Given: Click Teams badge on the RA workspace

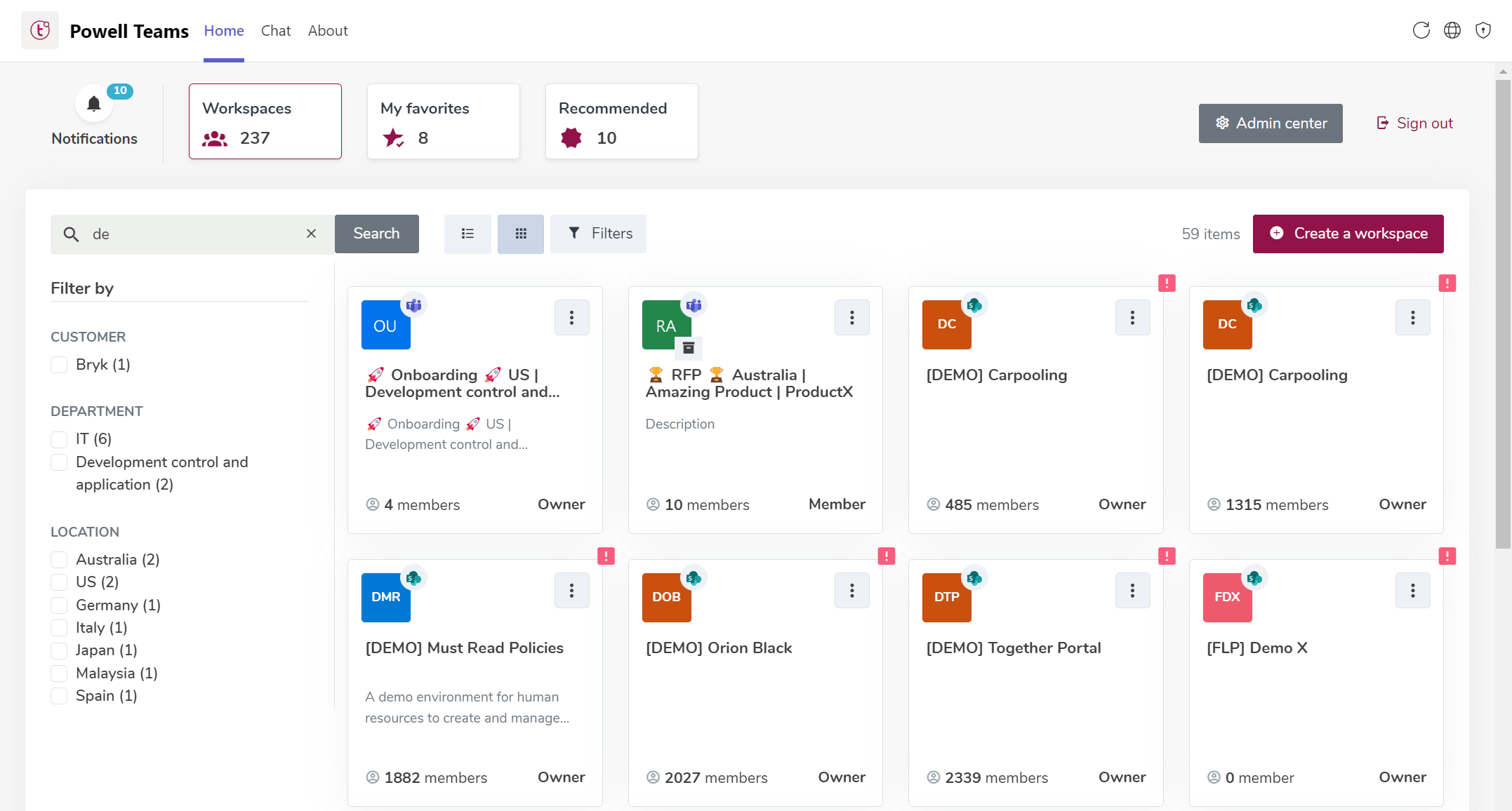Looking at the screenshot, I should [x=694, y=305].
